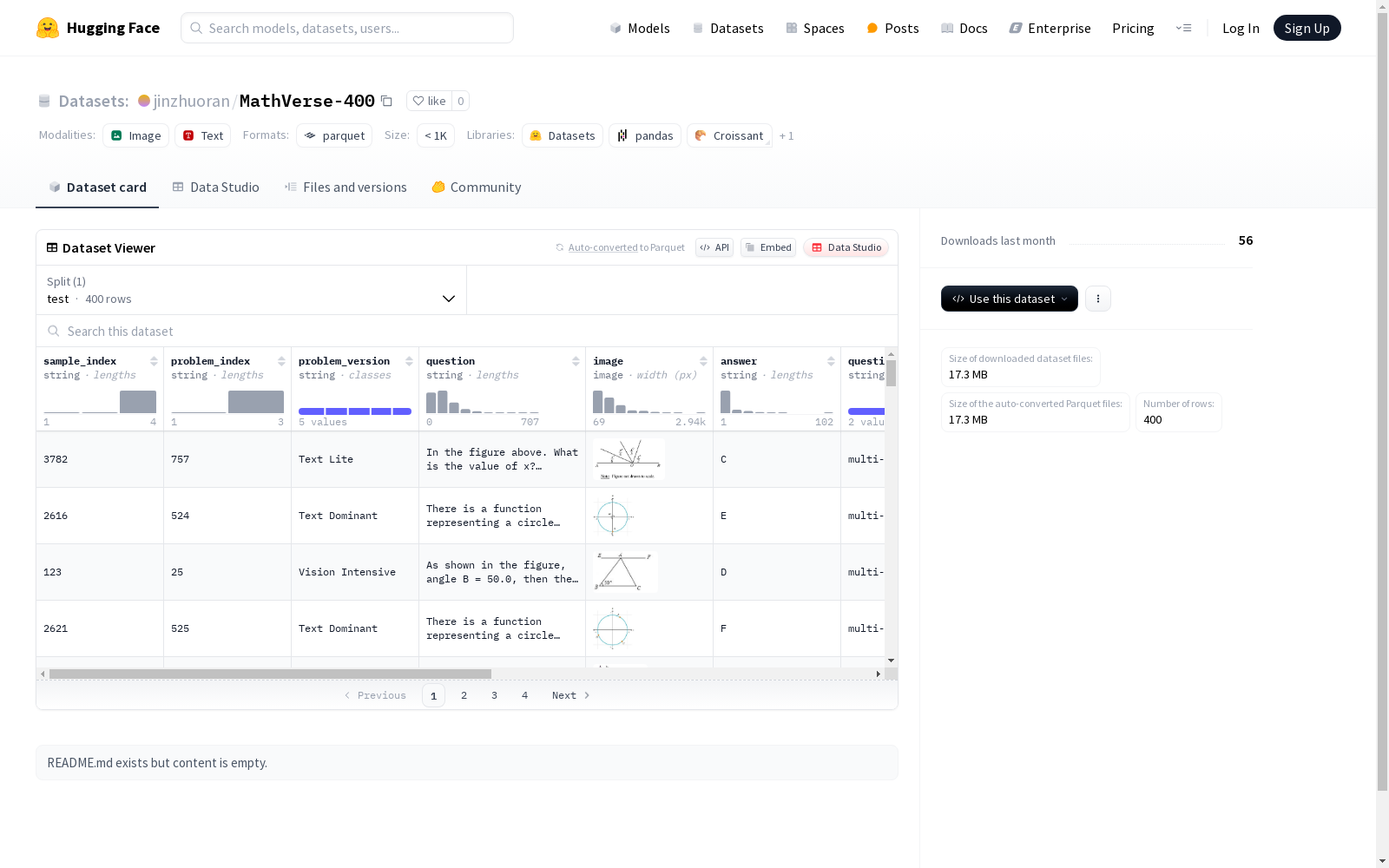Click Next page in pagination

[571, 695]
